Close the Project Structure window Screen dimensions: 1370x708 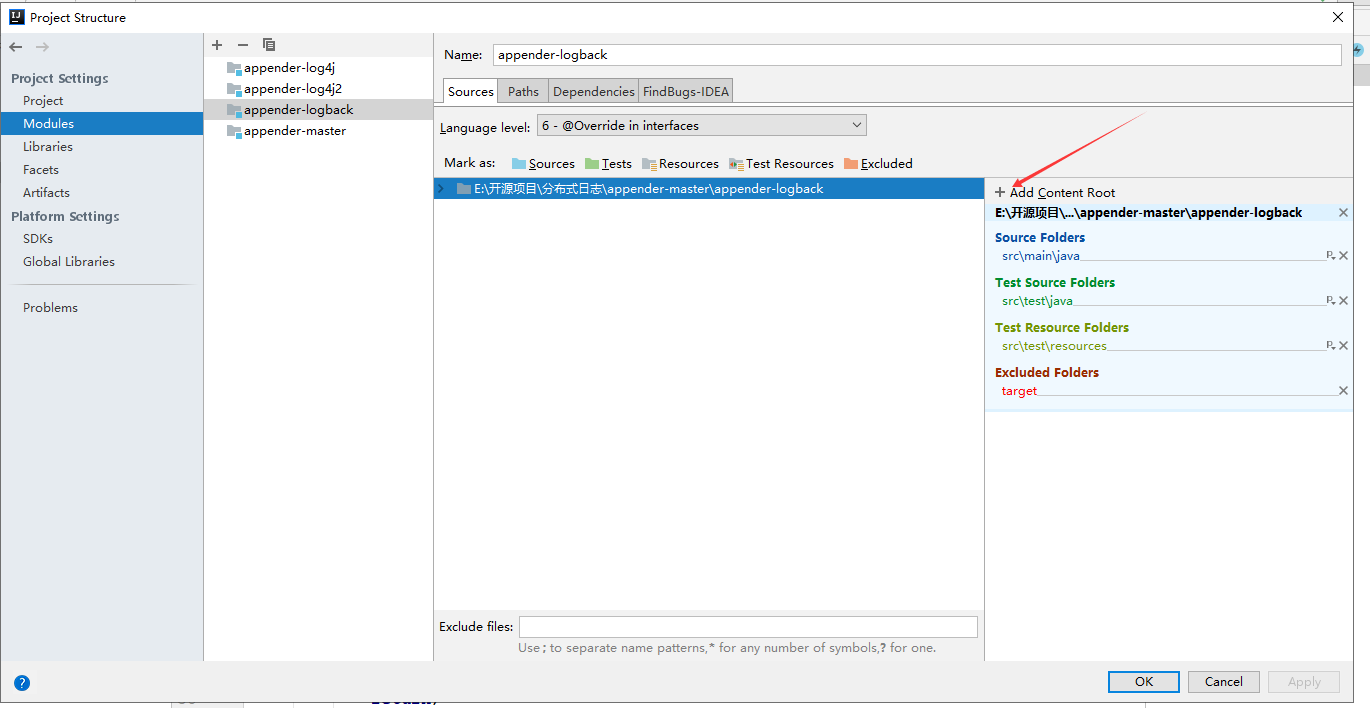point(1338,17)
